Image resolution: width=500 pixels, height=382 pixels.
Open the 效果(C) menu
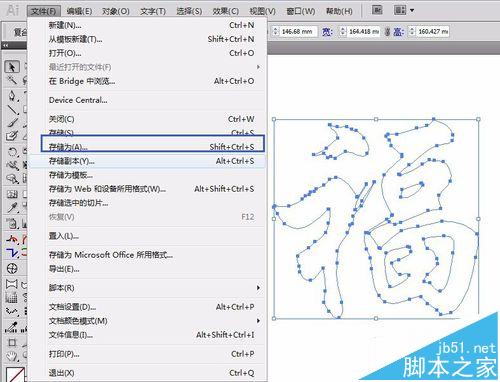coord(226,11)
